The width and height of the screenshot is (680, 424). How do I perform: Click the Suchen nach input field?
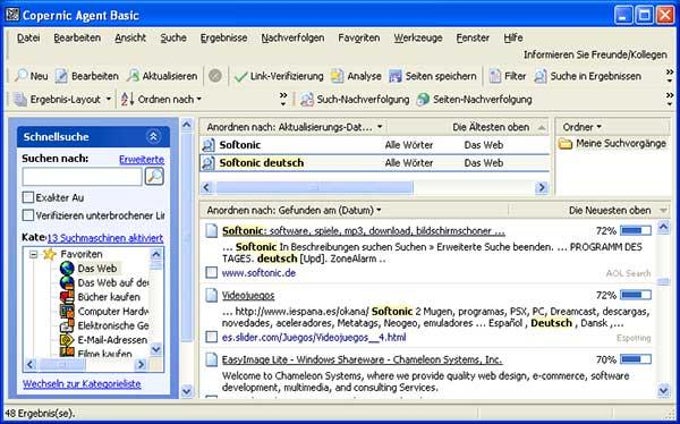[82, 177]
